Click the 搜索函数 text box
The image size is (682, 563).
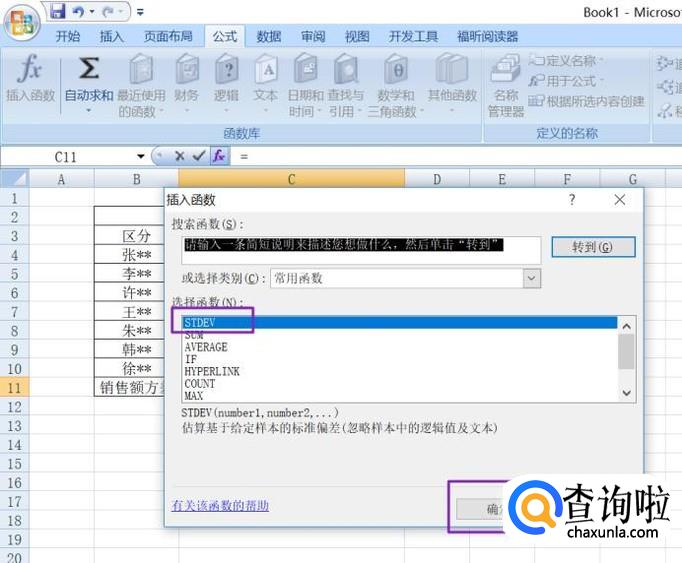pyautogui.click(x=361, y=250)
